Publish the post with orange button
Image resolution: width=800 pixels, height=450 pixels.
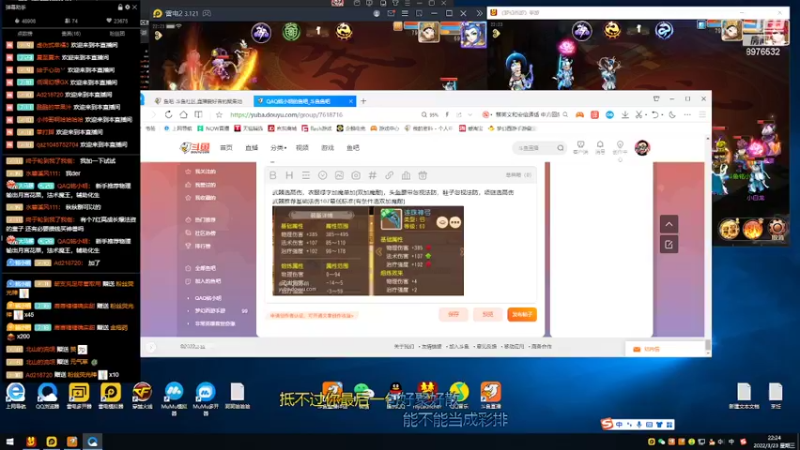click(x=522, y=314)
